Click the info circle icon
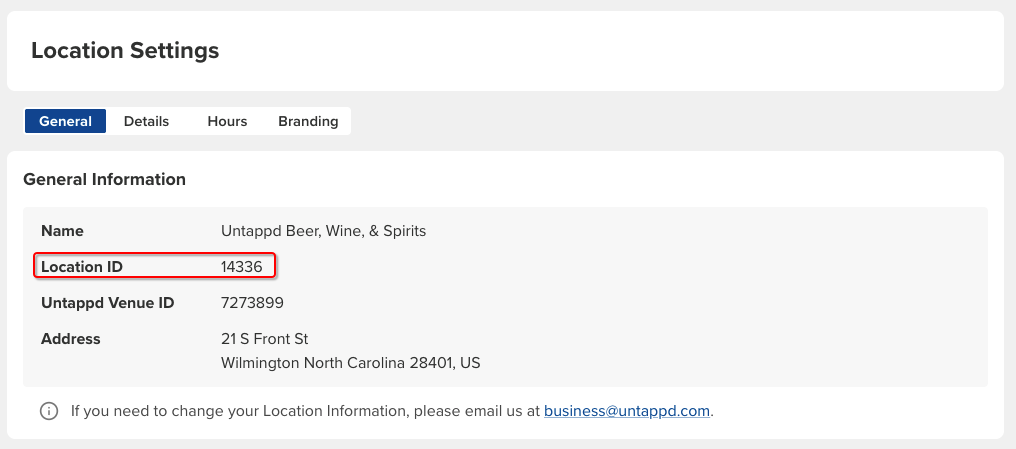Image resolution: width=1016 pixels, height=449 pixels. tap(49, 411)
